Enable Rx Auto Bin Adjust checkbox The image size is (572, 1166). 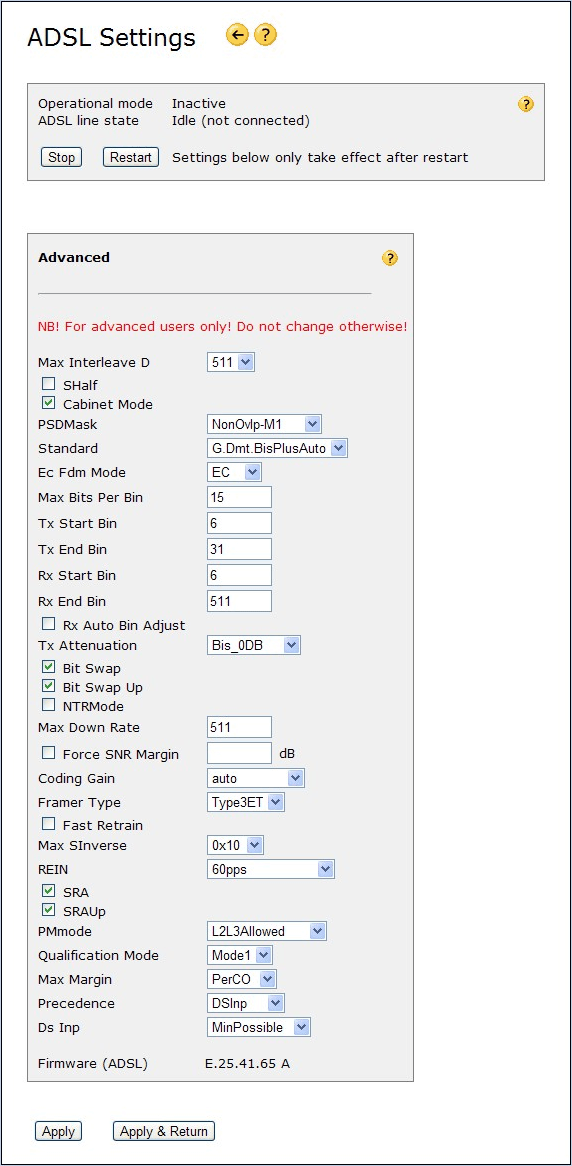(x=48, y=624)
